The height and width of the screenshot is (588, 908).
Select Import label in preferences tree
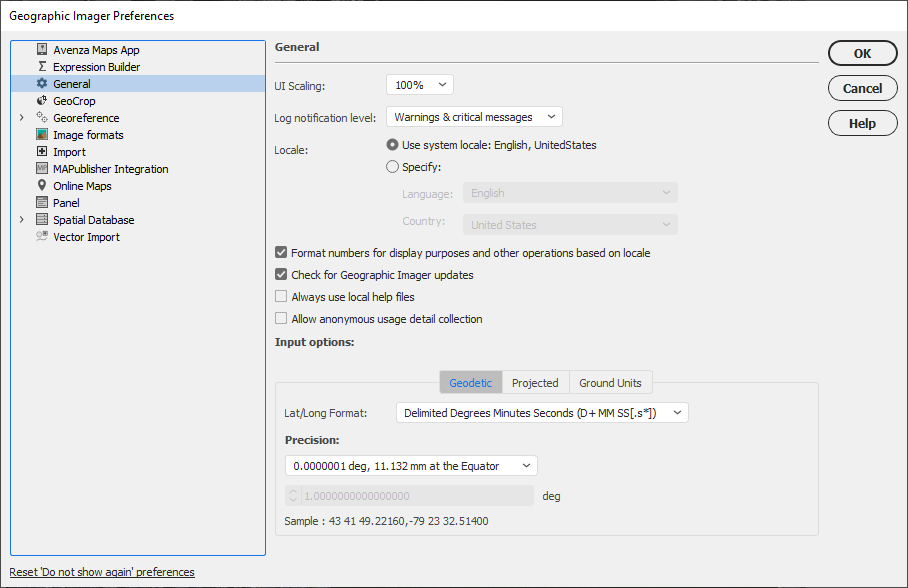click(x=69, y=152)
